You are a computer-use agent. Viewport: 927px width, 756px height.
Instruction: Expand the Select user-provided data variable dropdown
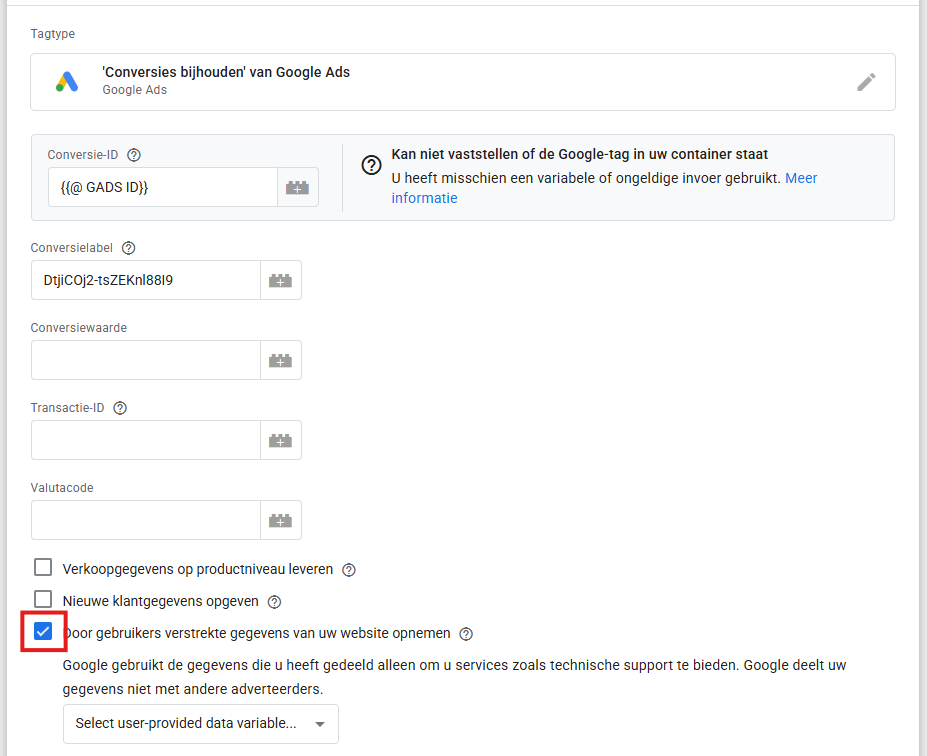pos(200,724)
